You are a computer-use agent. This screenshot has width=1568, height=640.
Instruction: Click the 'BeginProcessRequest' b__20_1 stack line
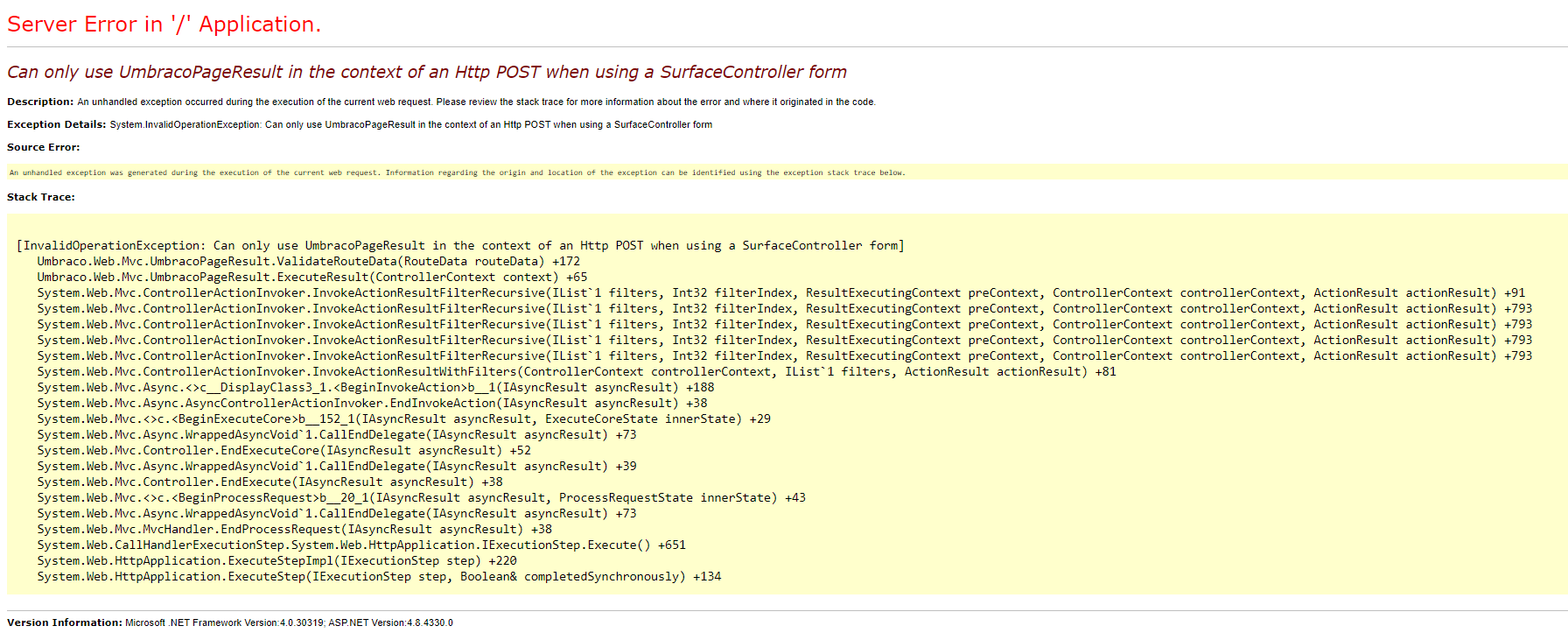coord(421,498)
